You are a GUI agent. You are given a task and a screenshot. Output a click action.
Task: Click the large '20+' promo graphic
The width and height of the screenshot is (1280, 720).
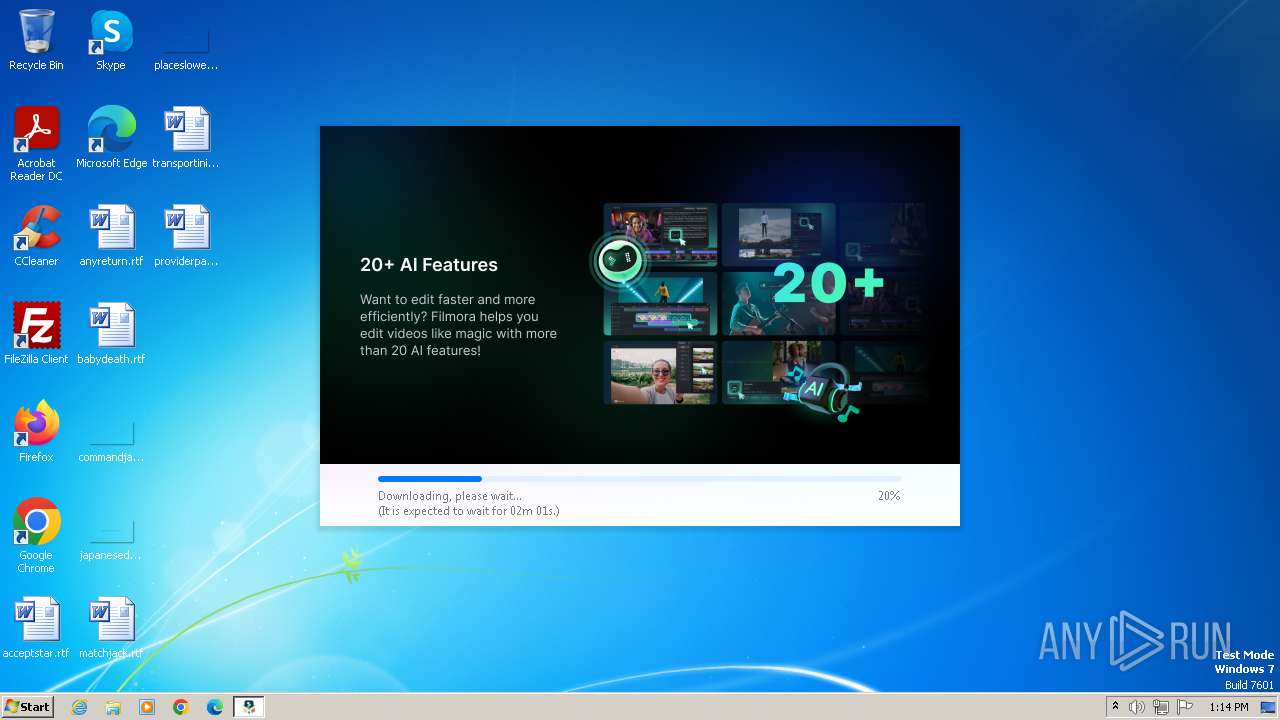coord(829,283)
